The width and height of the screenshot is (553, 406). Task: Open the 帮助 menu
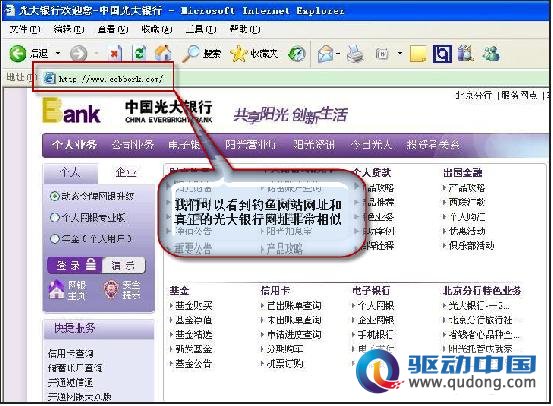click(x=245, y=29)
